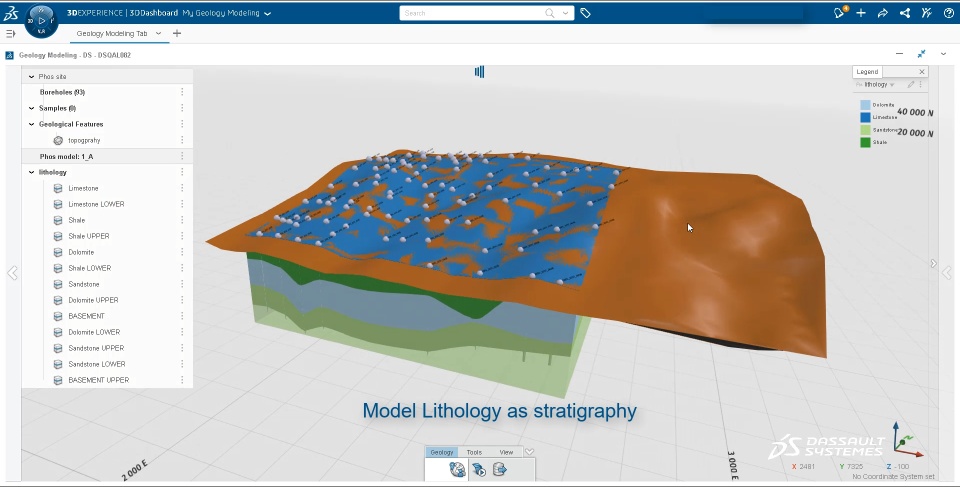The height and width of the screenshot is (487, 960).
Task: Select the Shale LOWER tree row
Action: pyautogui.click(x=108, y=268)
